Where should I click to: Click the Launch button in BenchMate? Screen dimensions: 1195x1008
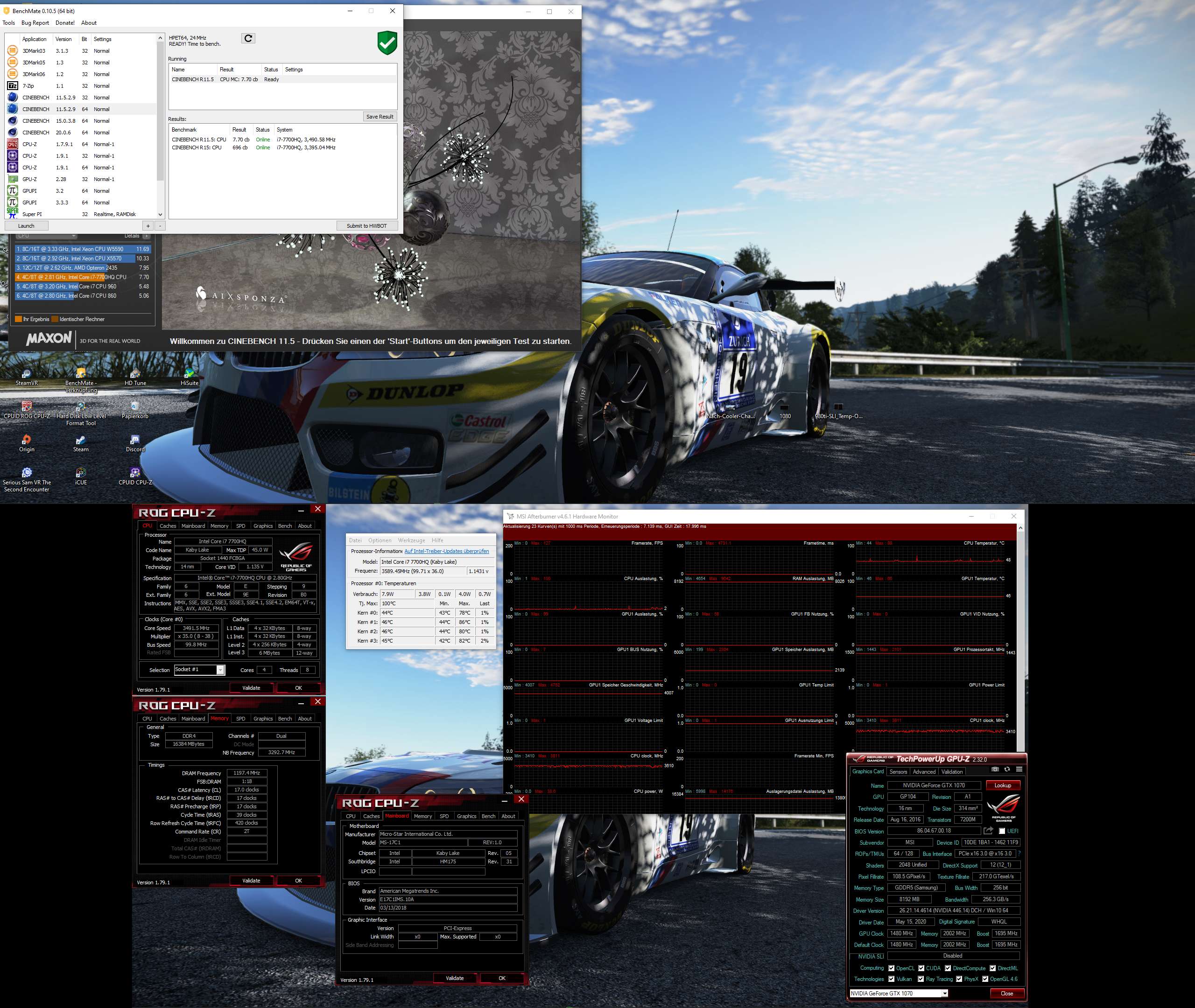click(26, 226)
